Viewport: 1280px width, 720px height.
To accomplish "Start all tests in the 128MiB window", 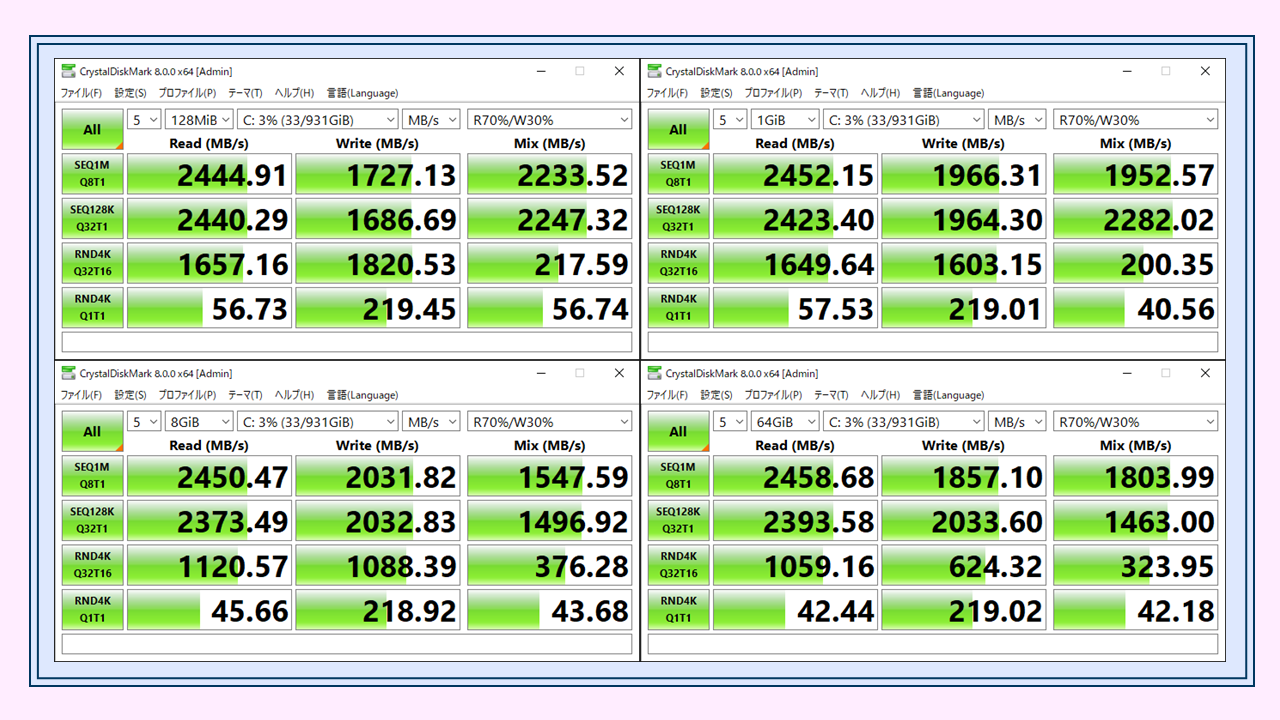I will tap(92, 129).
